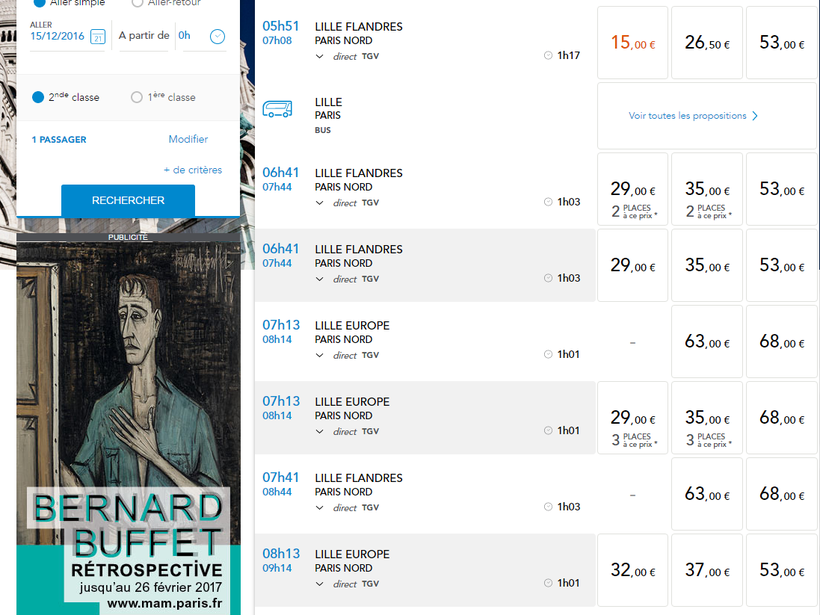Select the 15,00 € fare
The image size is (820, 615).
pos(632,43)
